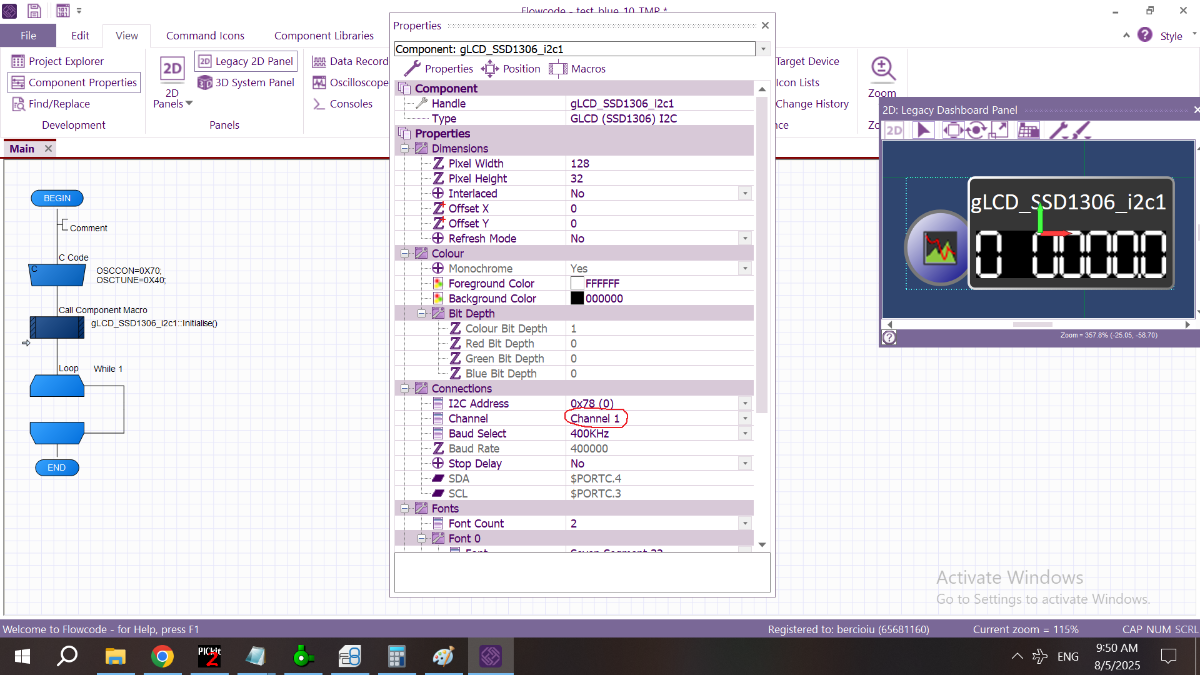
Task: Click the help question mark in Dashboard Panel
Action: point(889,338)
